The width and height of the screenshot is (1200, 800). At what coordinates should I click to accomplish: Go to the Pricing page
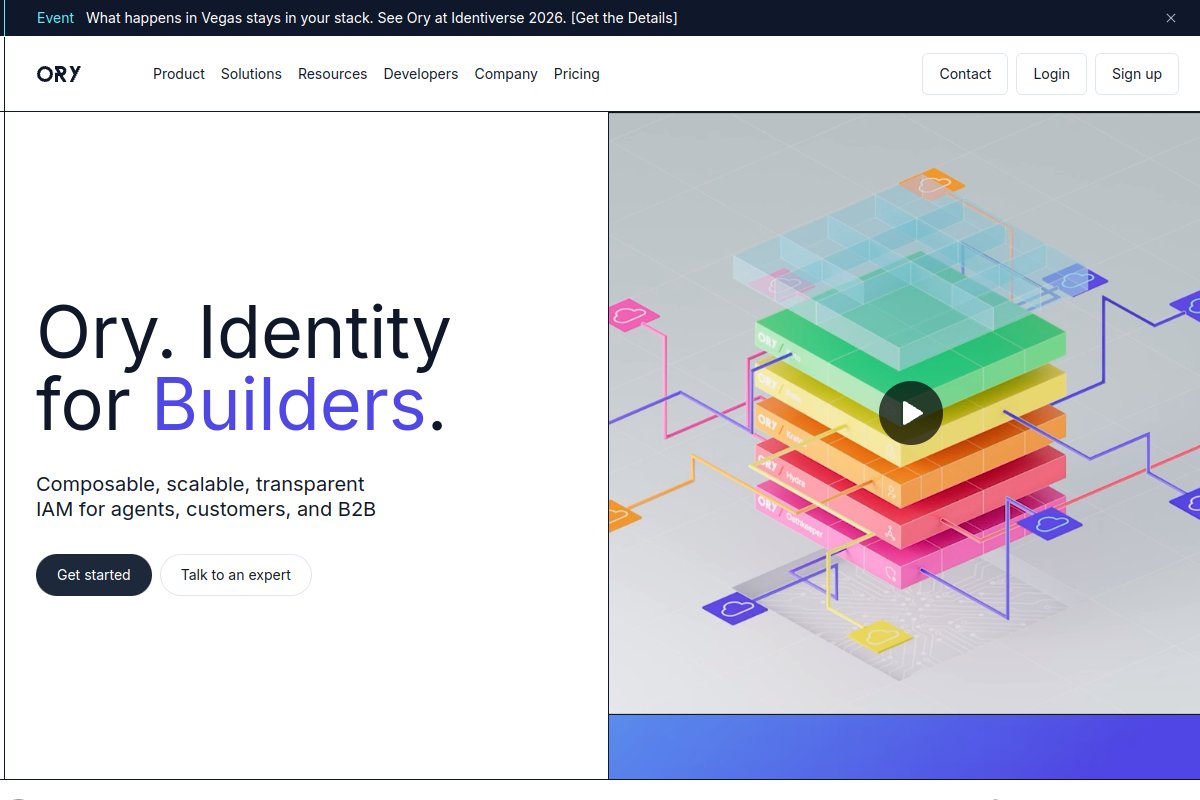point(577,74)
